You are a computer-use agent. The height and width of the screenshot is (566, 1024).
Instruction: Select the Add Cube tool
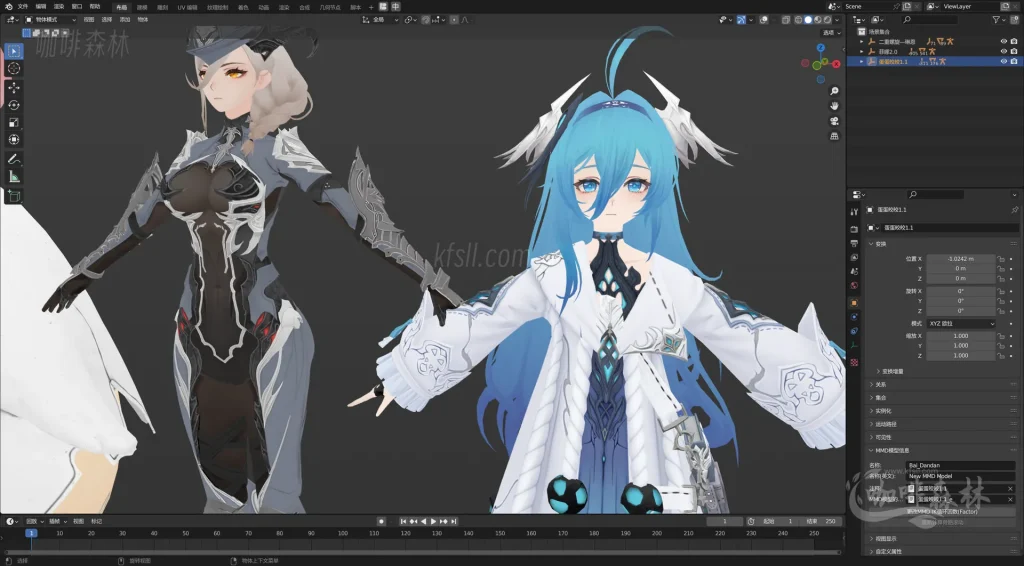pos(14,196)
